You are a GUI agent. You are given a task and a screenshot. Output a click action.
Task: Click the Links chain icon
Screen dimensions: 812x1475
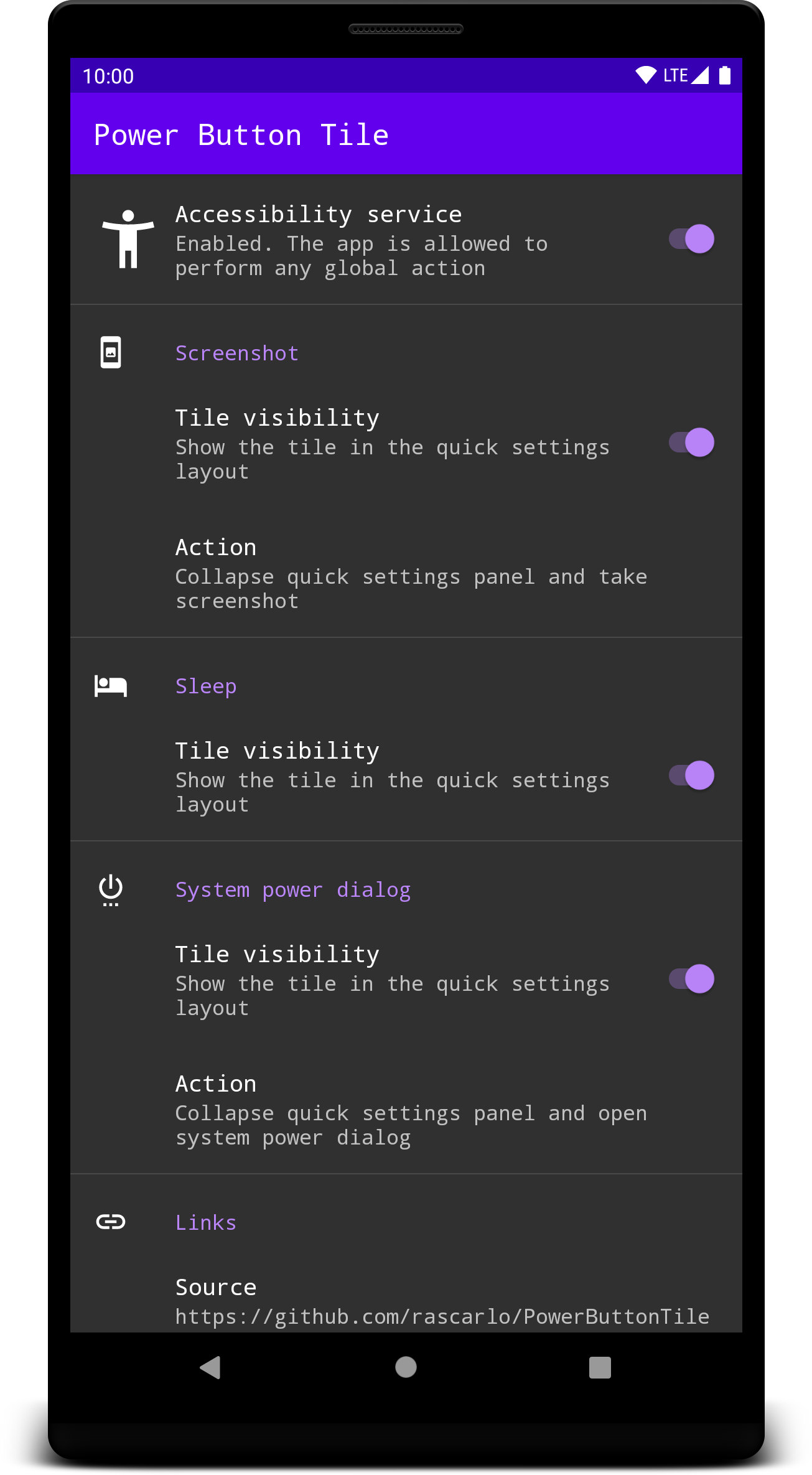point(111,1222)
